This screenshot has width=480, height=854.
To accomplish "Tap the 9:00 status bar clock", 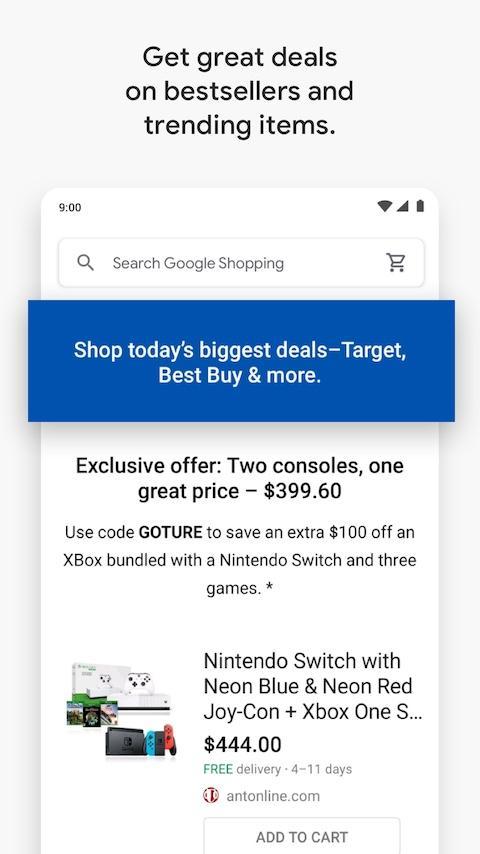I will pyautogui.click(x=70, y=207).
